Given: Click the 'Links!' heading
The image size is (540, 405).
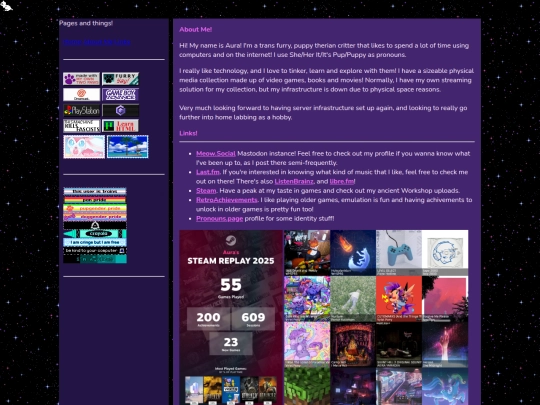Looking at the screenshot, I should click(x=188, y=133).
